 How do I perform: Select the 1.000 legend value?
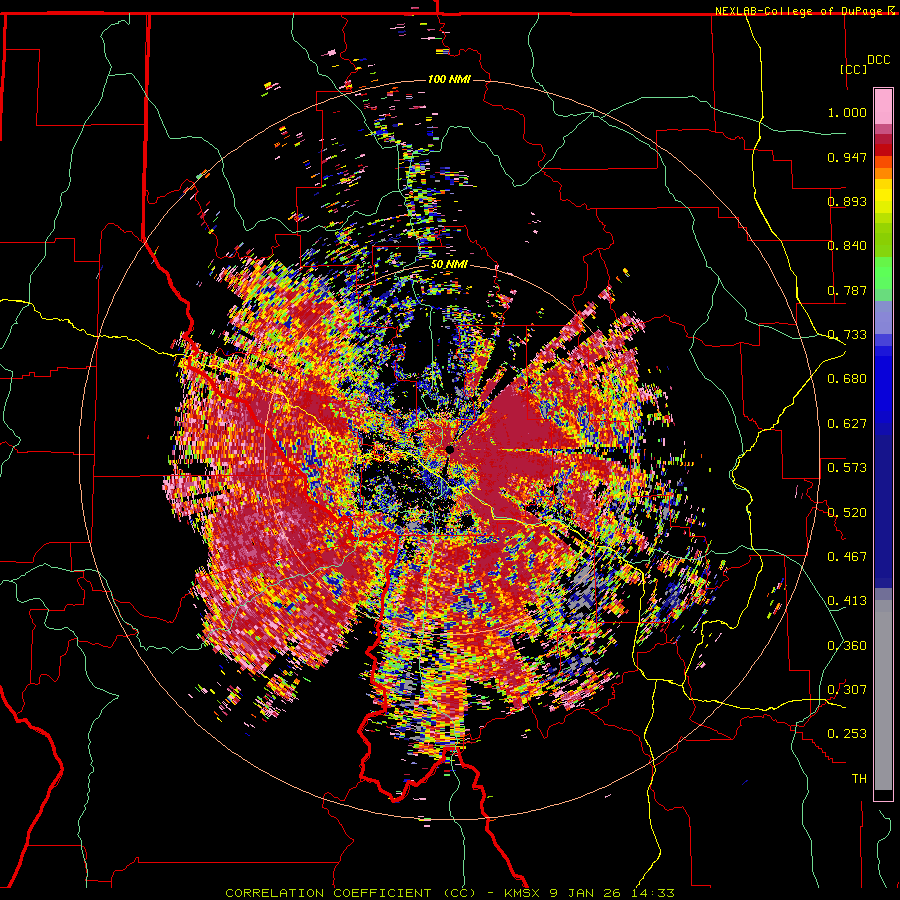(847, 112)
